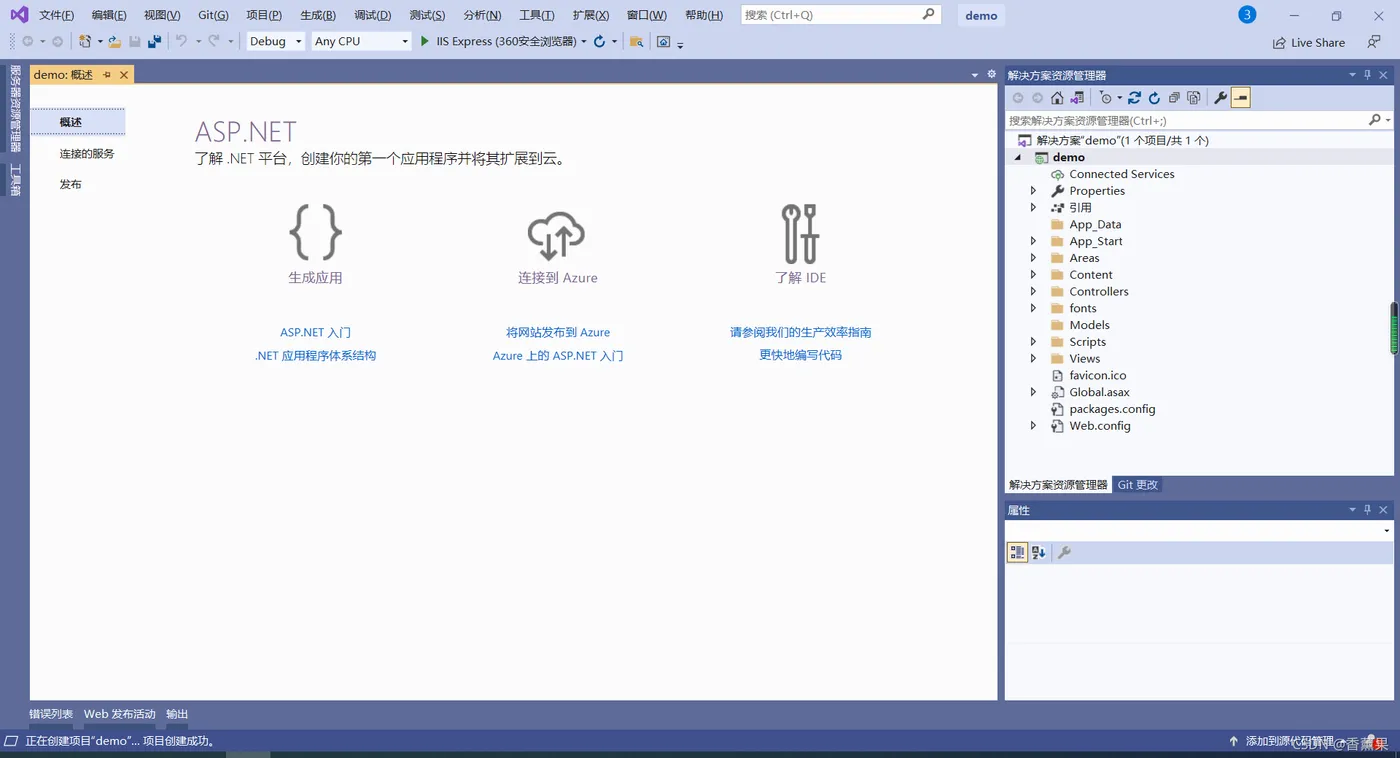The width and height of the screenshot is (1400, 758).
Task: Click Sync with Active Document icon
Action: [1134, 98]
